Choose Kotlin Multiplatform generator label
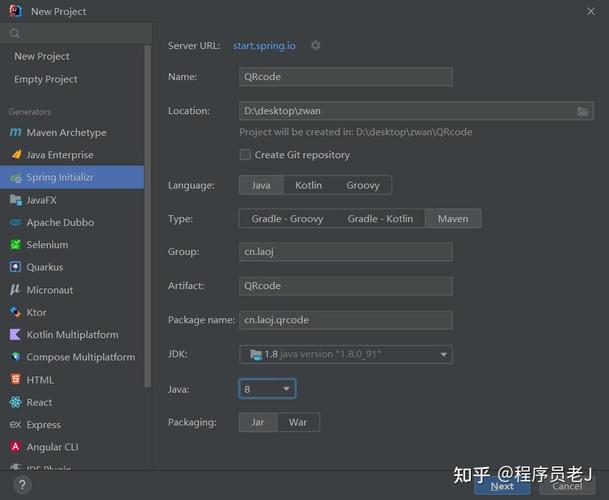Viewport: 609px width, 500px height. coord(72,334)
